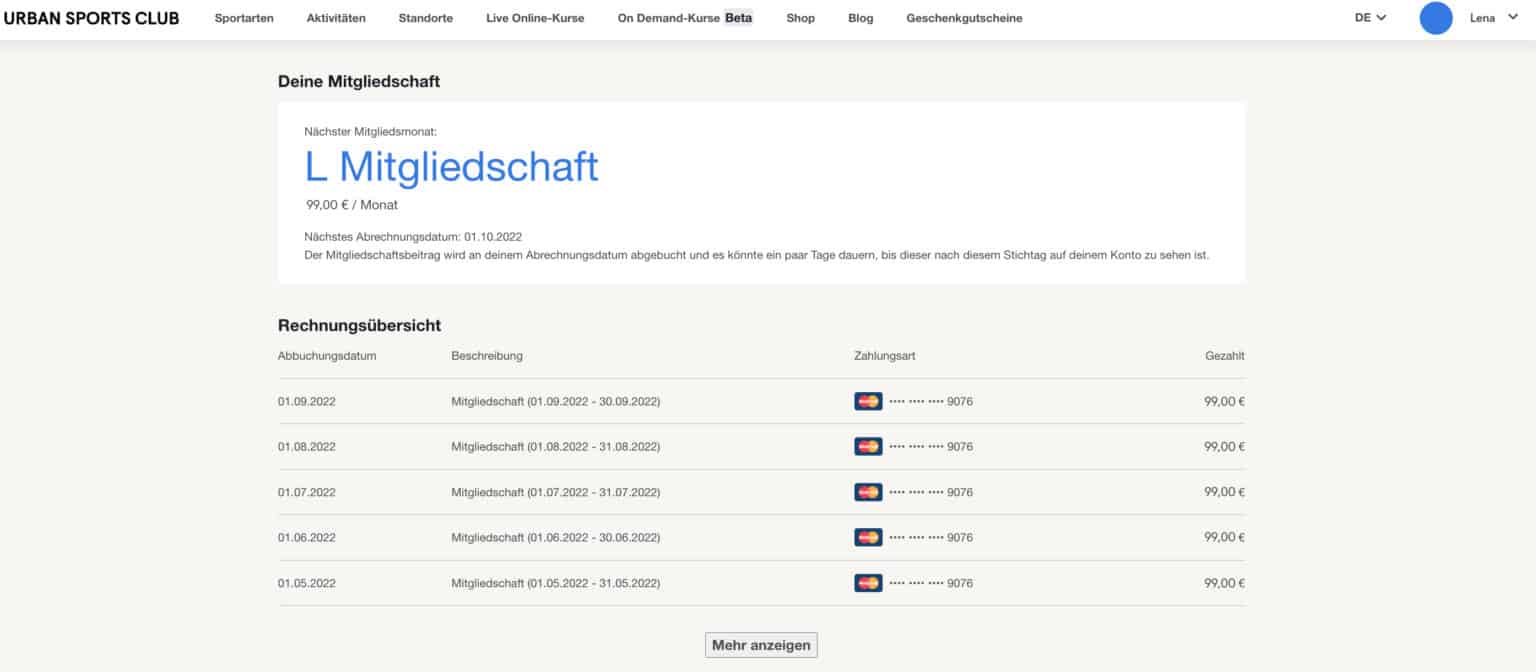
Task: Open Live Online-Kurse page
Action: pos(535,18)
